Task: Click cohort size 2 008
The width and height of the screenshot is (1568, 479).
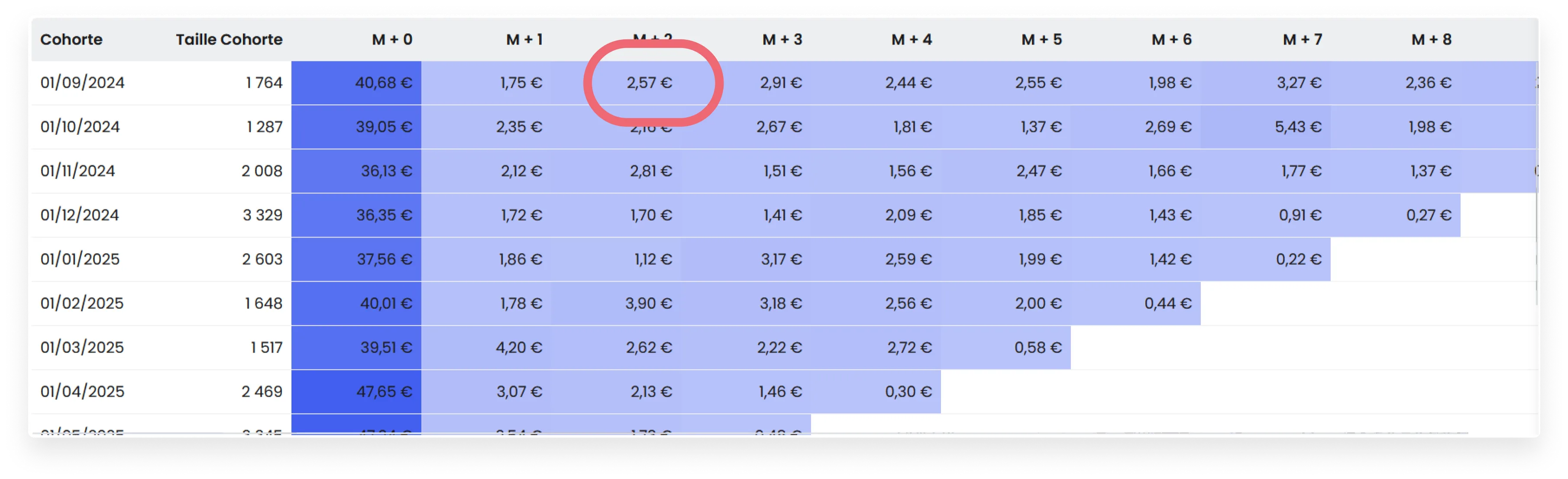Action: tap(262, 171)
